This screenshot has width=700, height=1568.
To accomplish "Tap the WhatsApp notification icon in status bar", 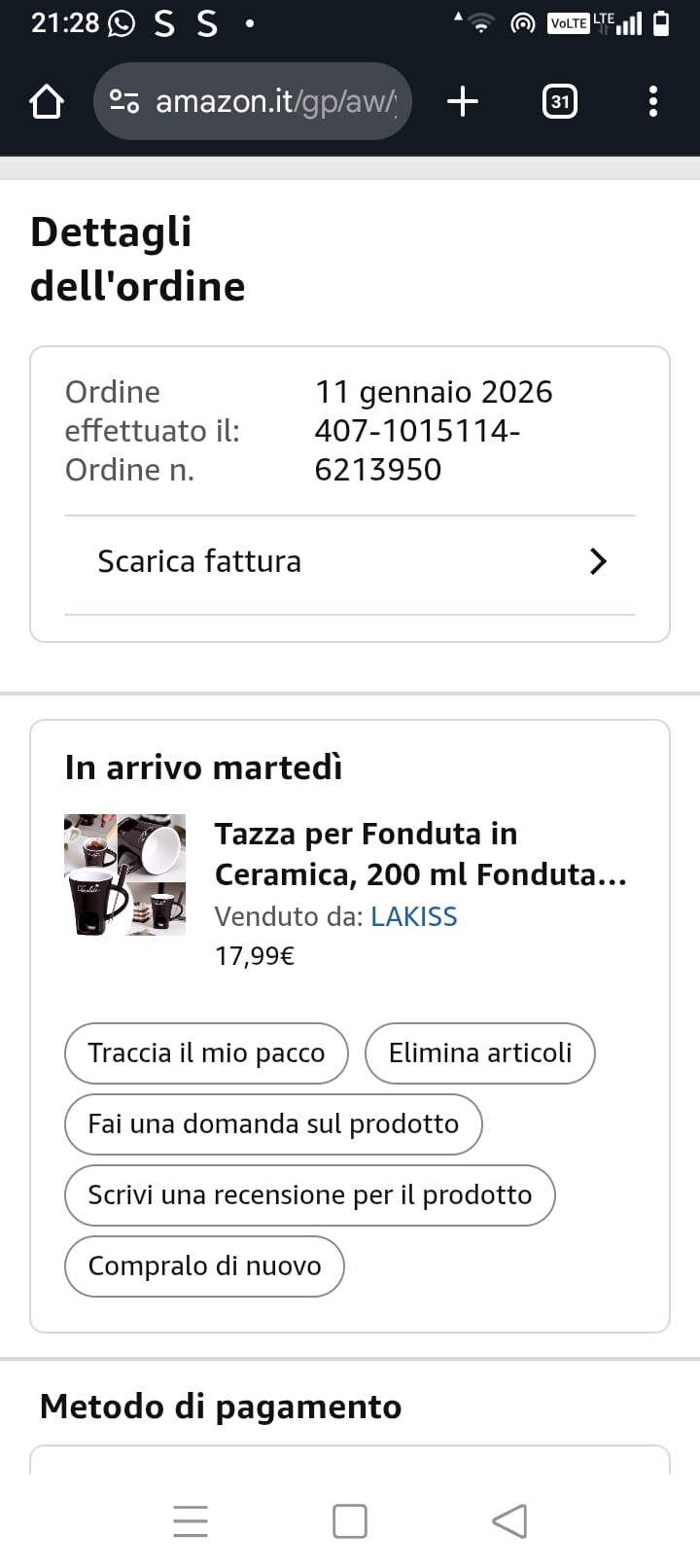I will [122, 23].
